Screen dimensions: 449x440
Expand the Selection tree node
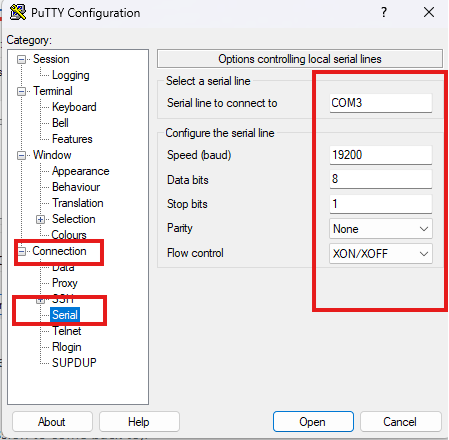click(40, 220)
